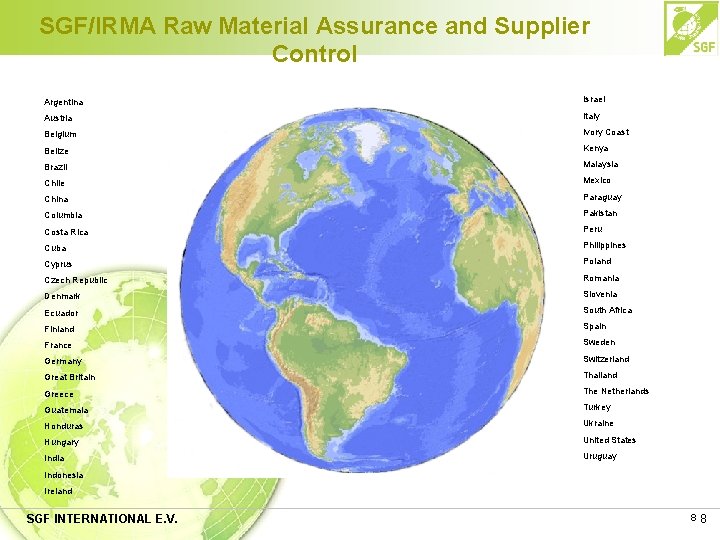Select 'China' in the country list
Image resolution: width=720 pixels, height=540 pixels.
point(56,199)
